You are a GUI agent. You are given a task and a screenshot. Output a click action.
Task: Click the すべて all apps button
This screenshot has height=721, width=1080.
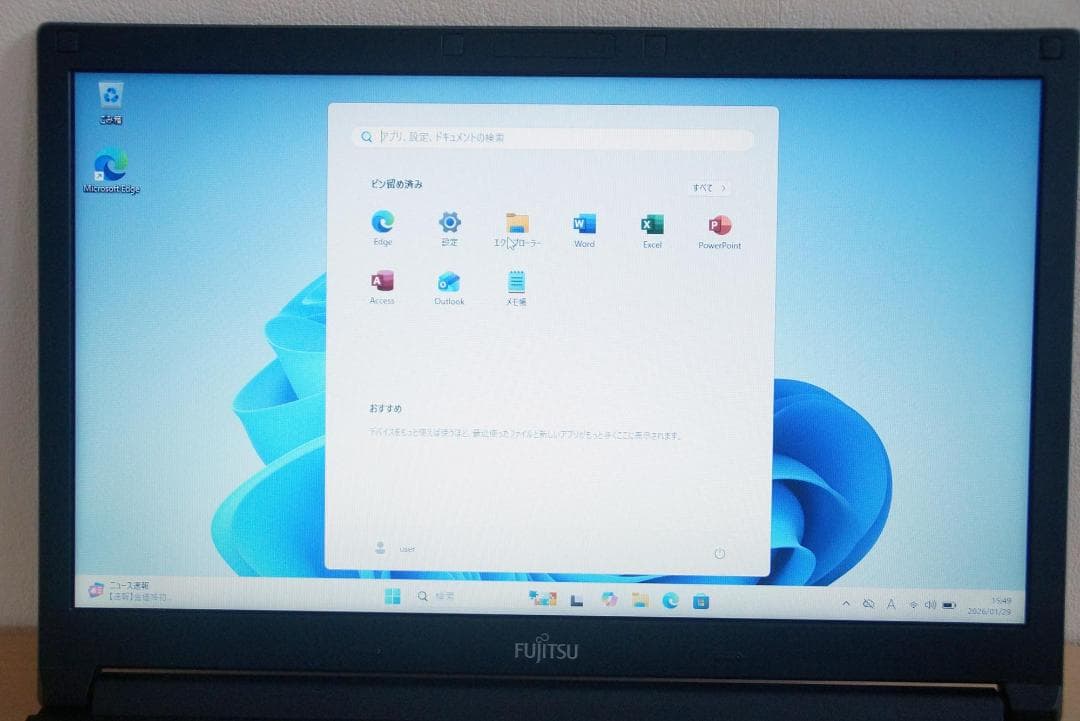click(709, 188)
